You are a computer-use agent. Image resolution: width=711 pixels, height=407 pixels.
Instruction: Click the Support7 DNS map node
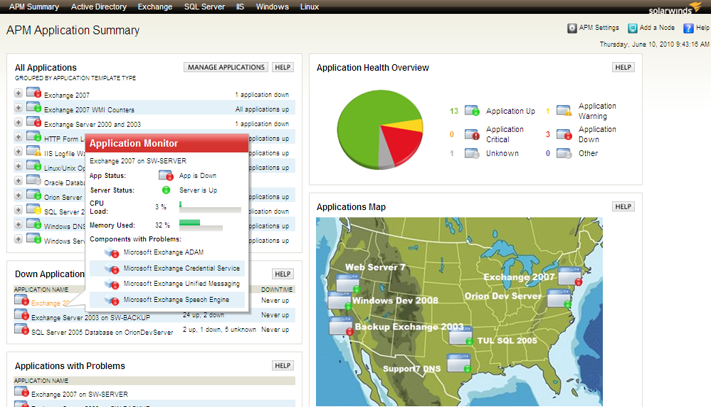[459, 363]
